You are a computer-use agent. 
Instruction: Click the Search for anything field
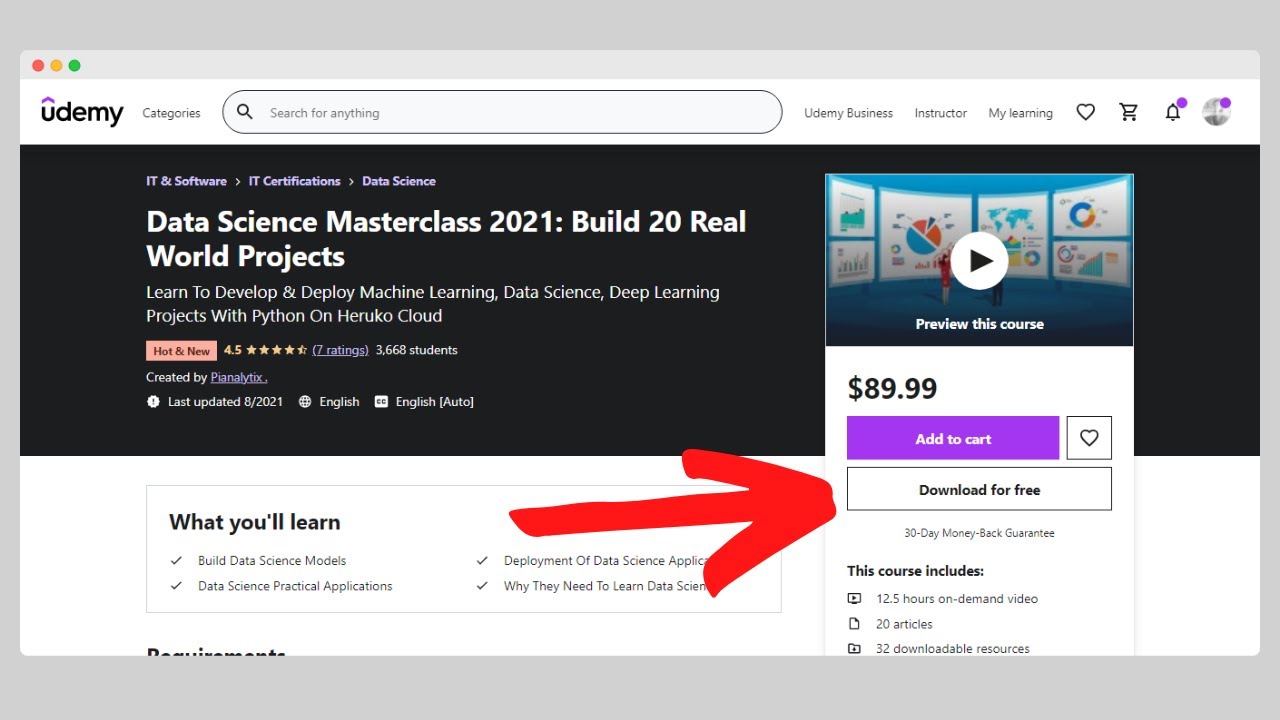pyautogui.click(x=502, y=112)
